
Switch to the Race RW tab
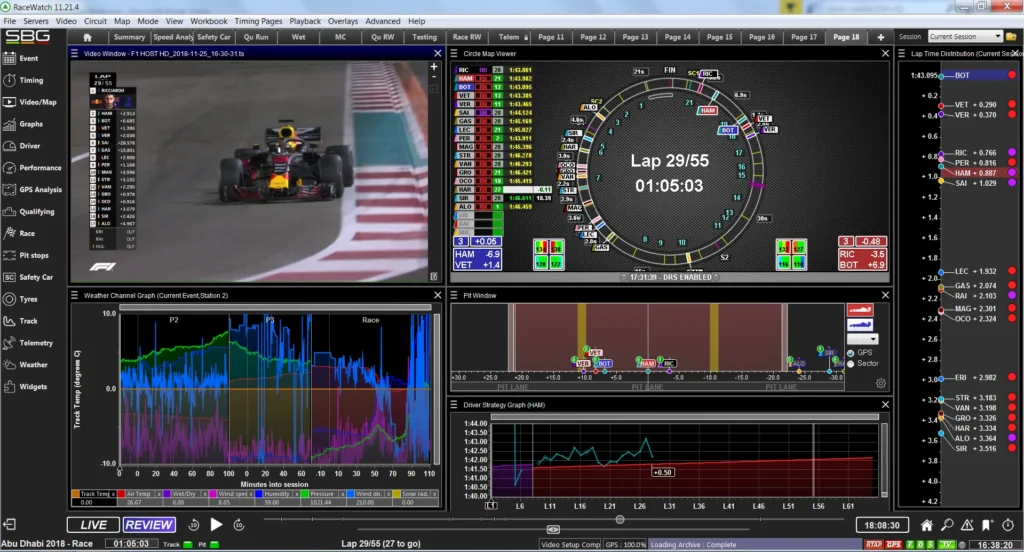[x=467, y=37]
